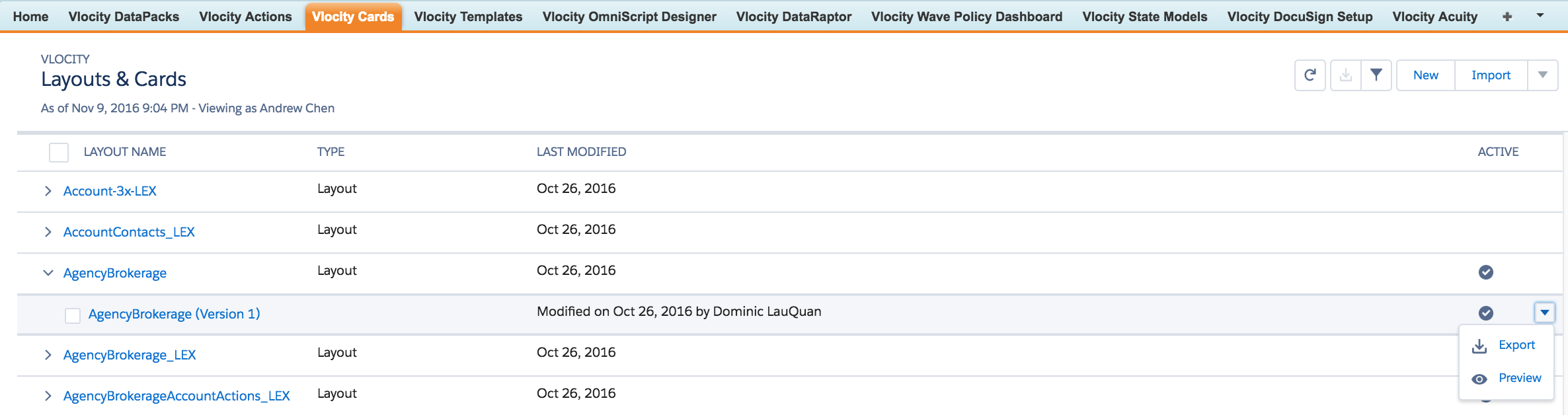Open the AgencyBrokerage (Version 1) link
This screenshot has height=415, width=1568.
(175, 314)
